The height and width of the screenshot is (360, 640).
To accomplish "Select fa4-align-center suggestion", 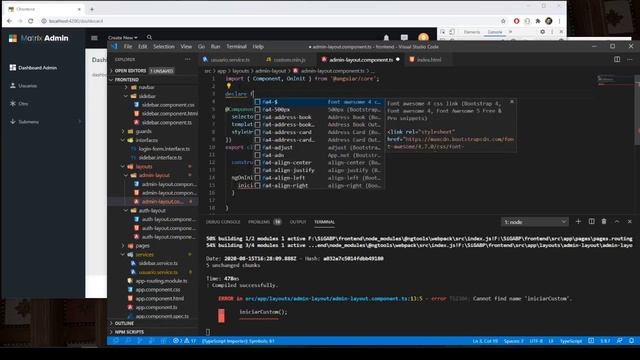I will 318,162.
